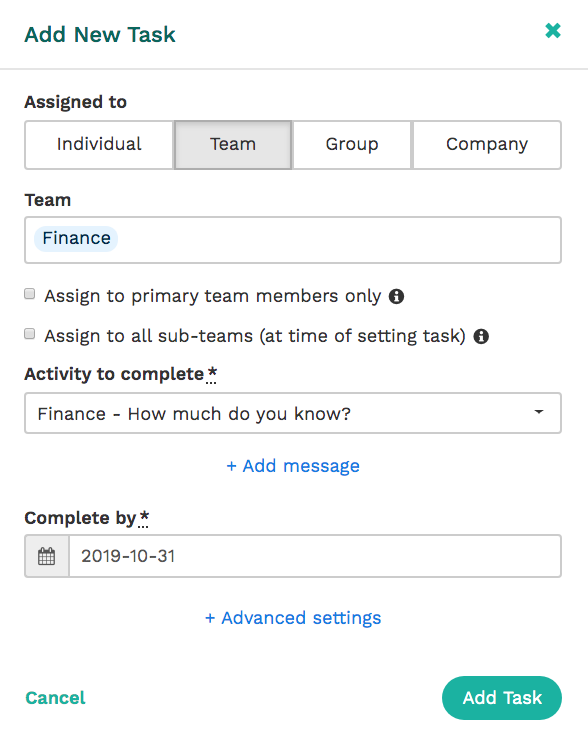Switch assignment to Group

point(352,145)
